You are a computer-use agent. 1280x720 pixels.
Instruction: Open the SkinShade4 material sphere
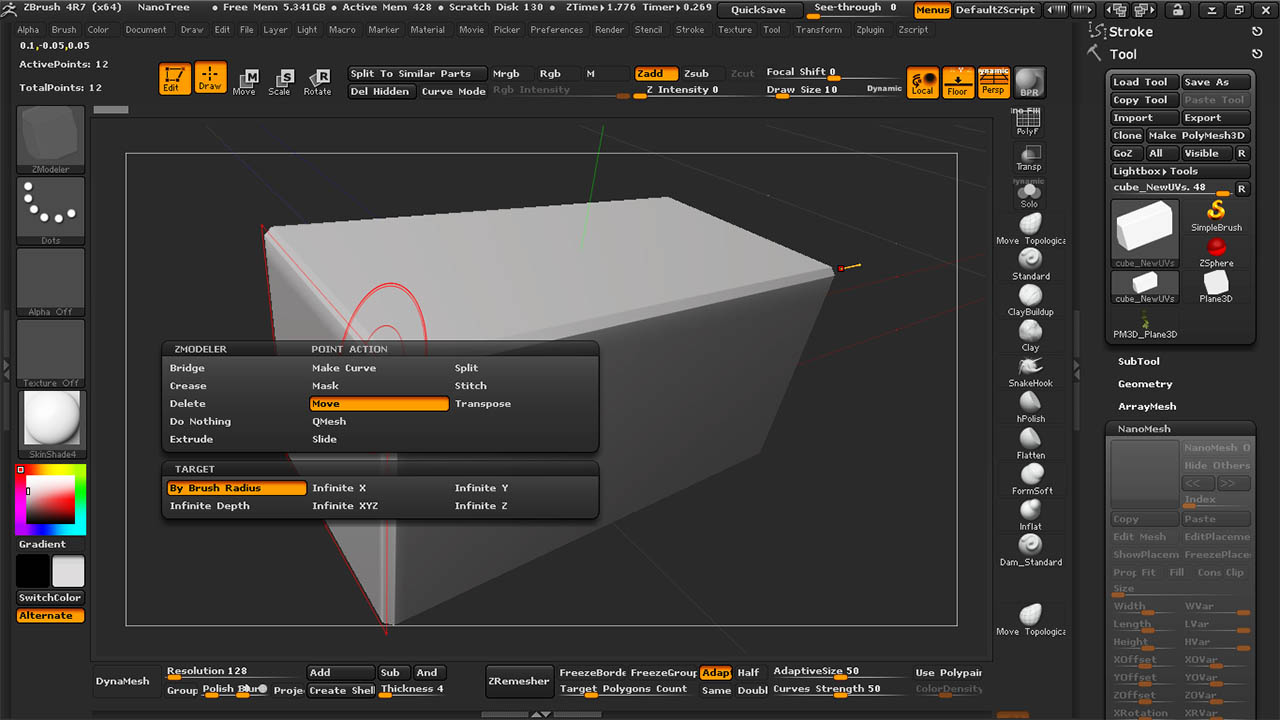click(x=51, y=424)
